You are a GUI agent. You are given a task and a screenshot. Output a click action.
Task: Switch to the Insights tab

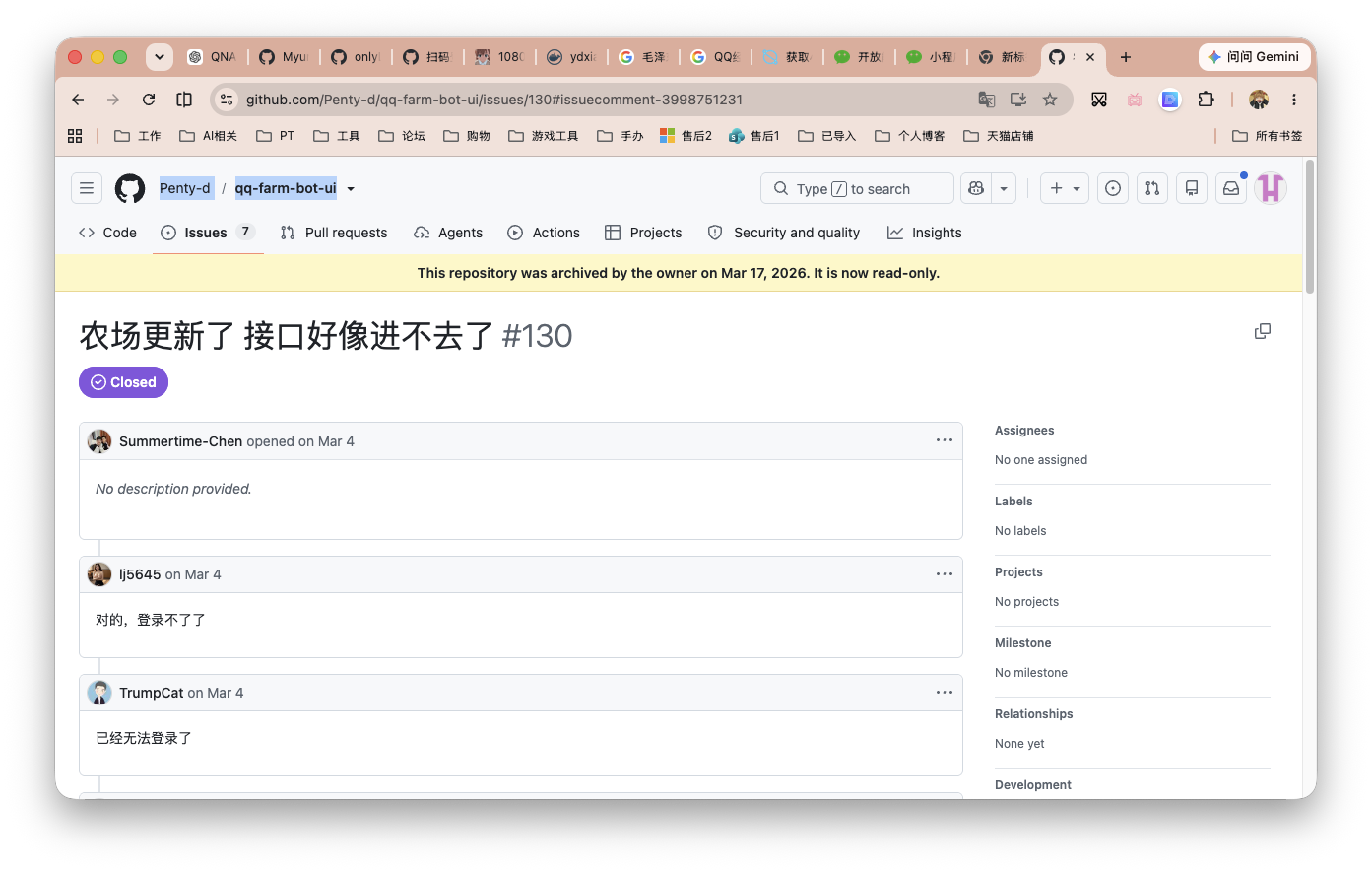(x=925, y=233)
